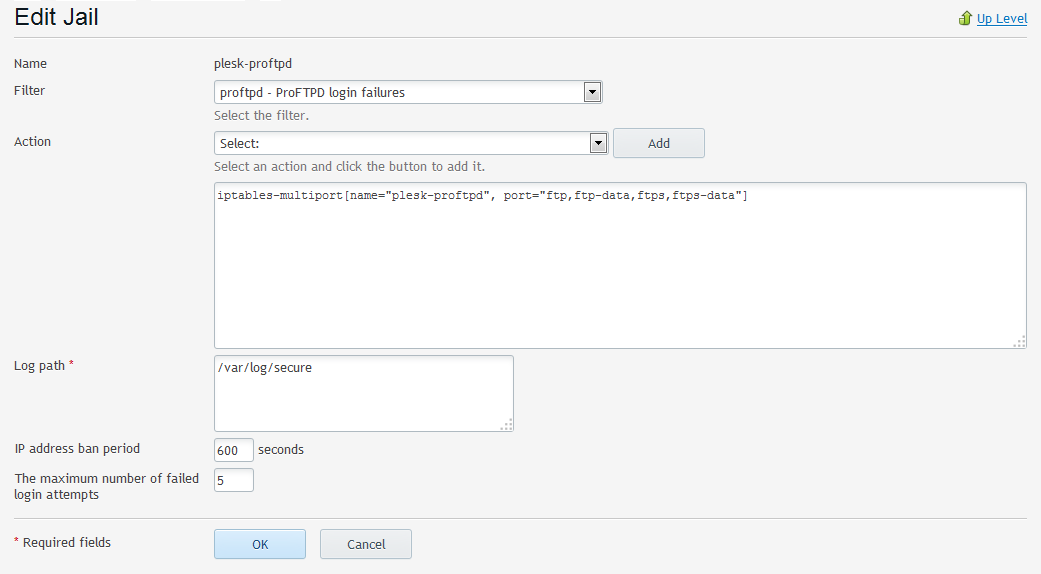Click the 'Filter' field label
Image resolution: width=1041 pixels, height=574 pixels.
(x=29, y=90)
